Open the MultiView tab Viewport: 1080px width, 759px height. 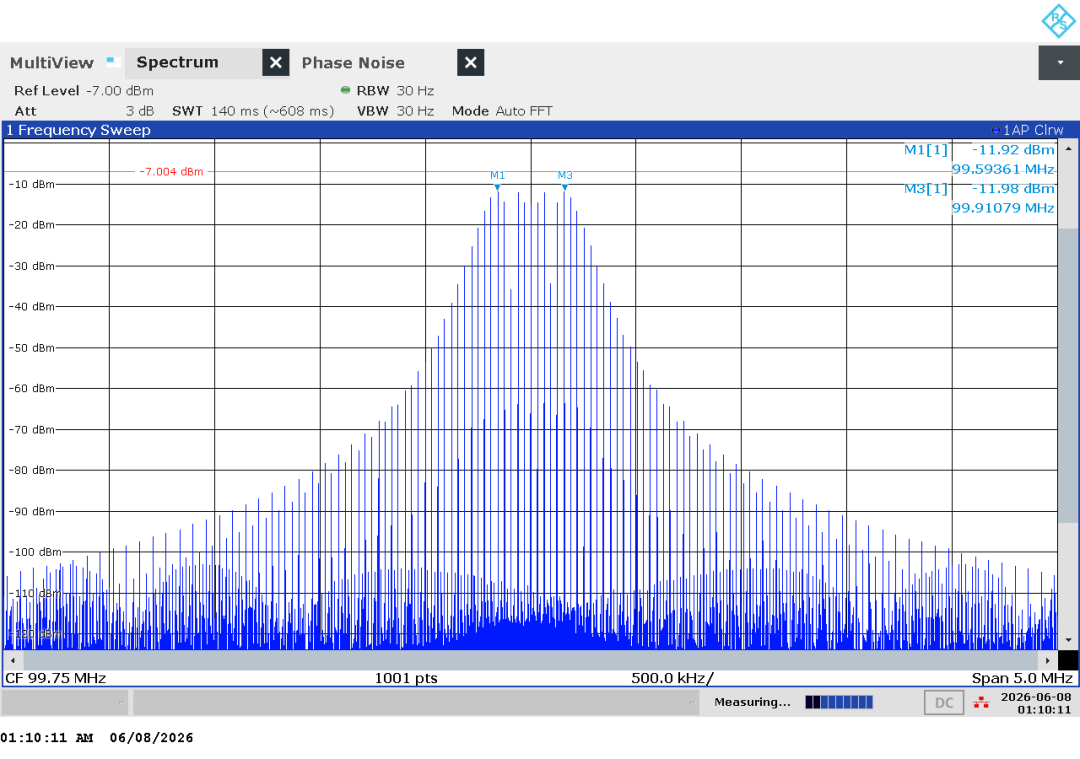pos(52,63)
